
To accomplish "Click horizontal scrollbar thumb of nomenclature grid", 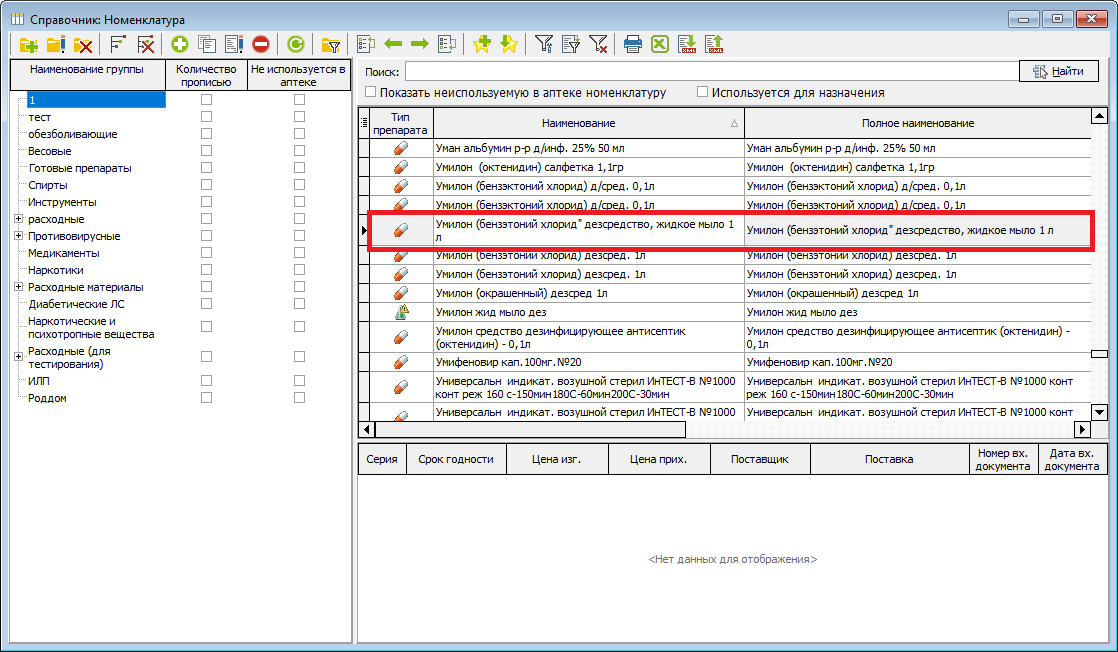I will (x=530, y=429).
